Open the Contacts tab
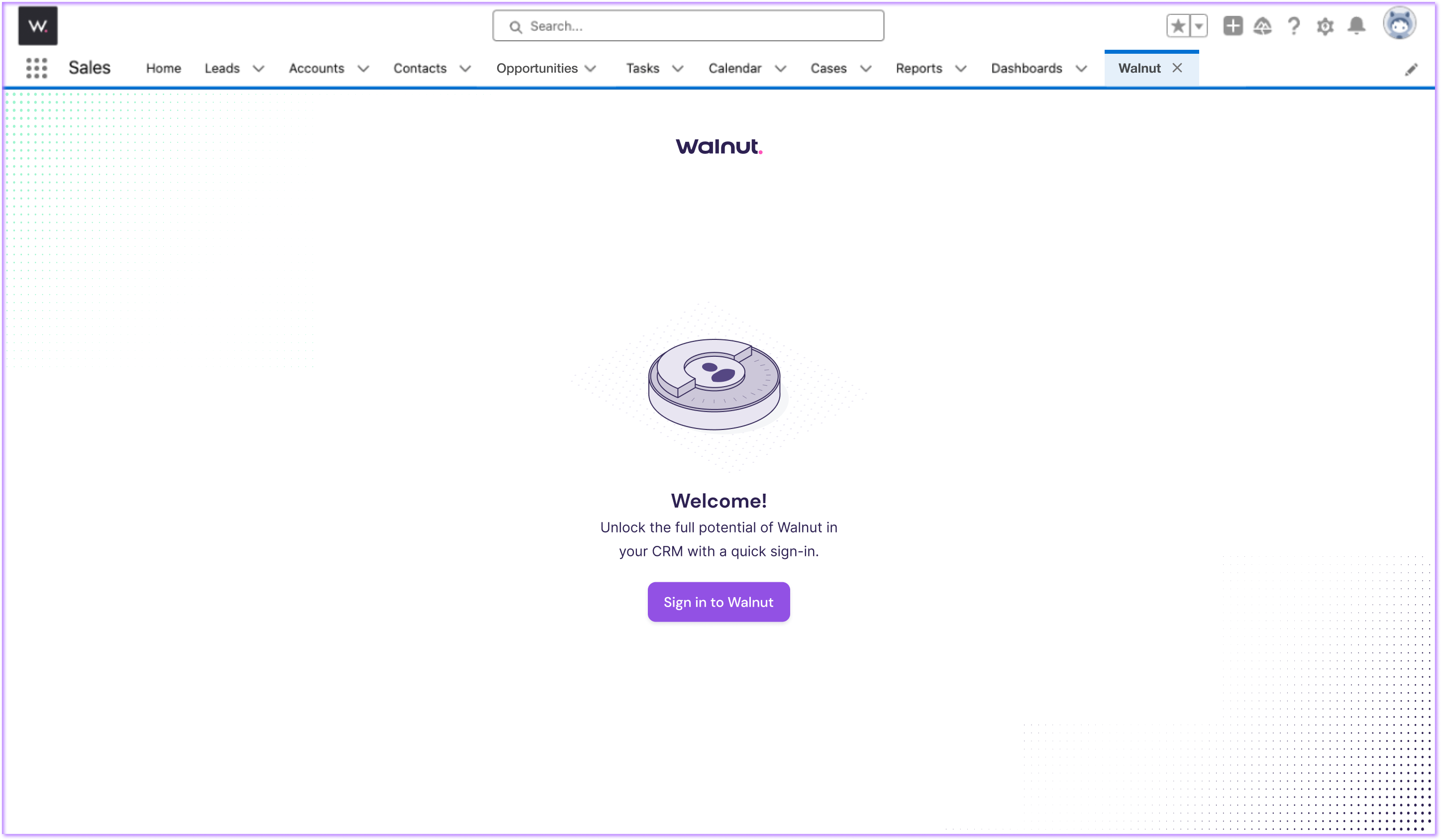1441x840 pixels. click(x=420, y=68)
